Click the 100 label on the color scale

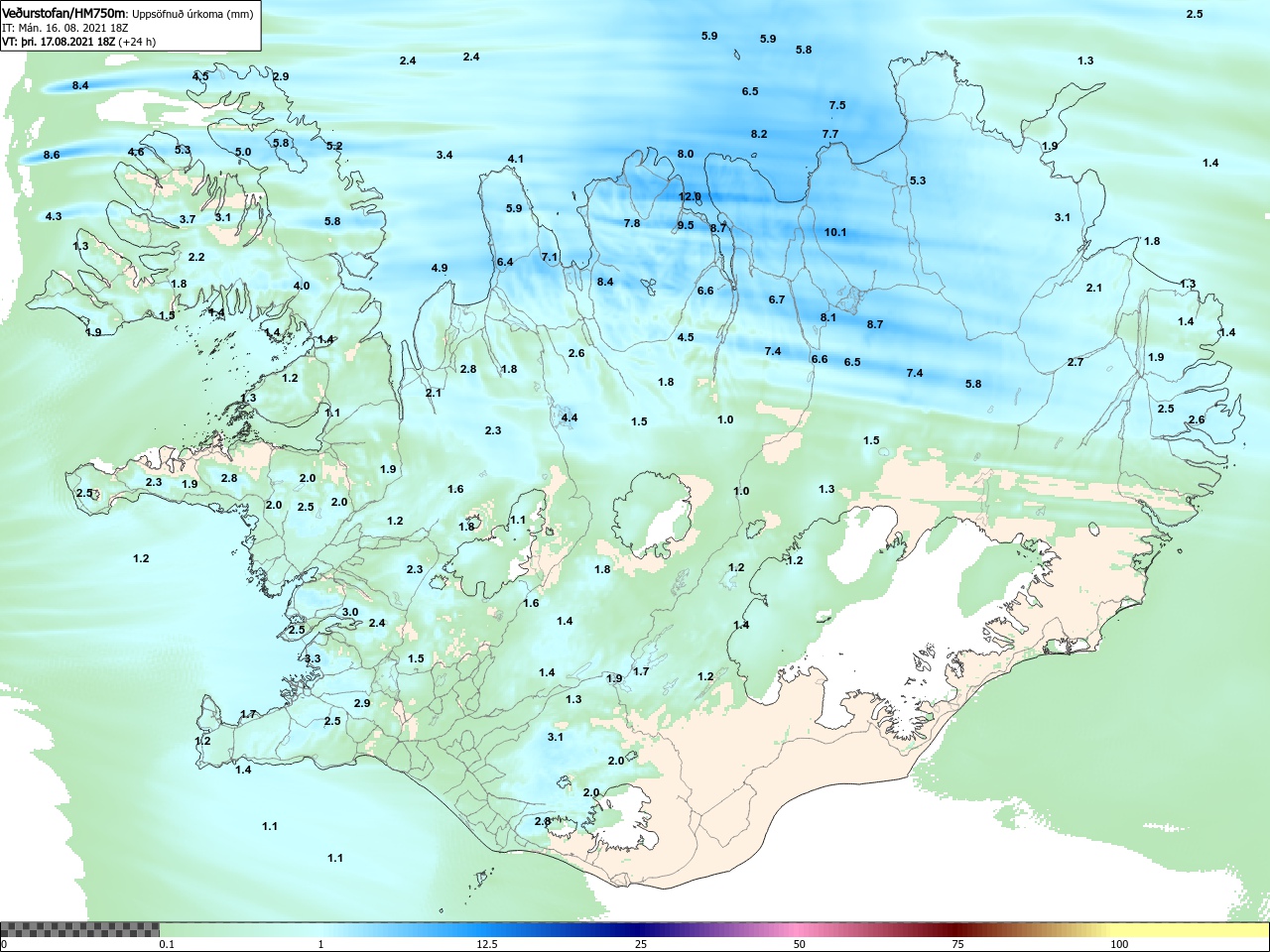pyautogui.click(x=1119, y=944)
